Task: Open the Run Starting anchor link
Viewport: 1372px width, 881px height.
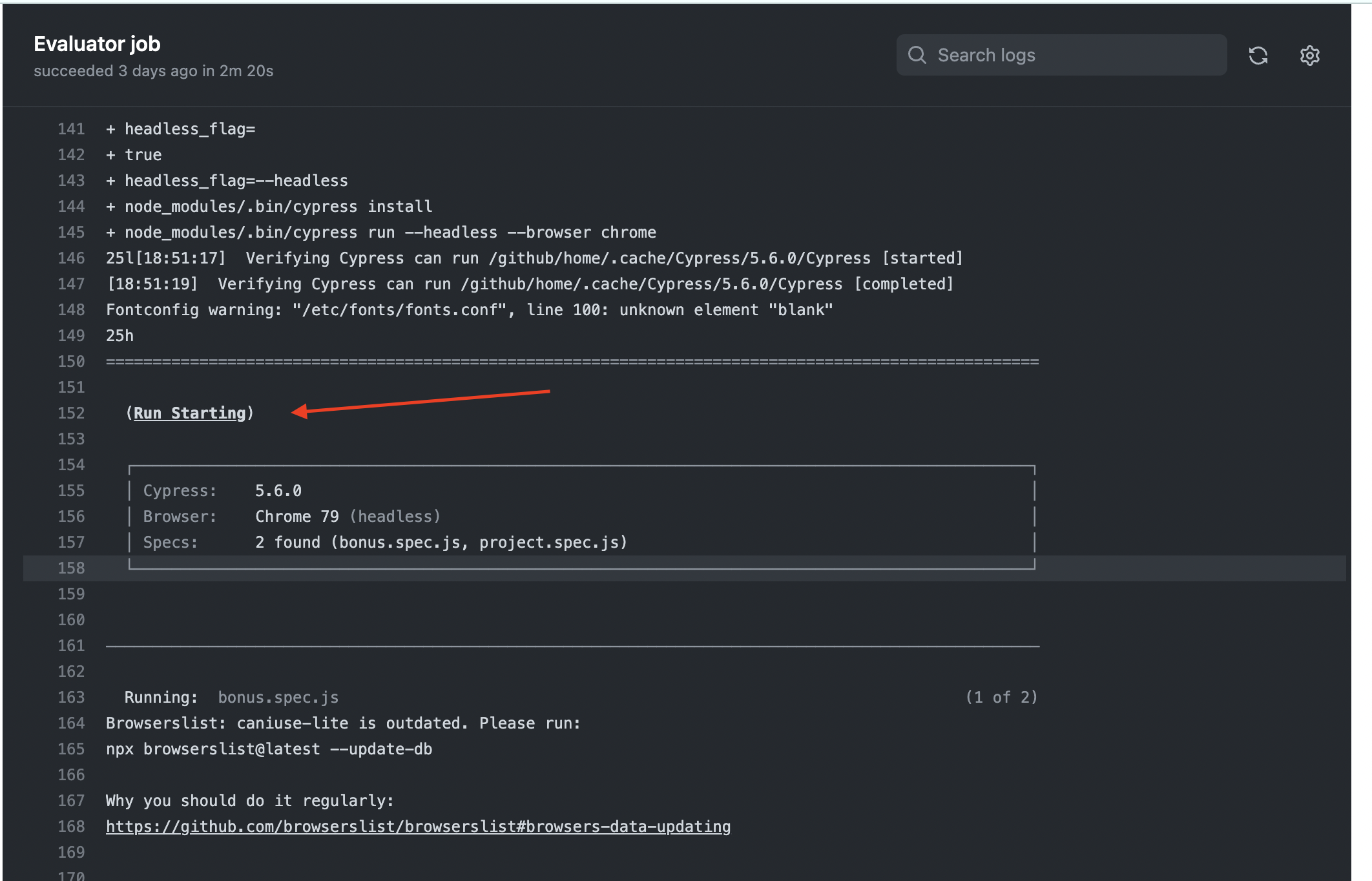Action: point(190,413)
